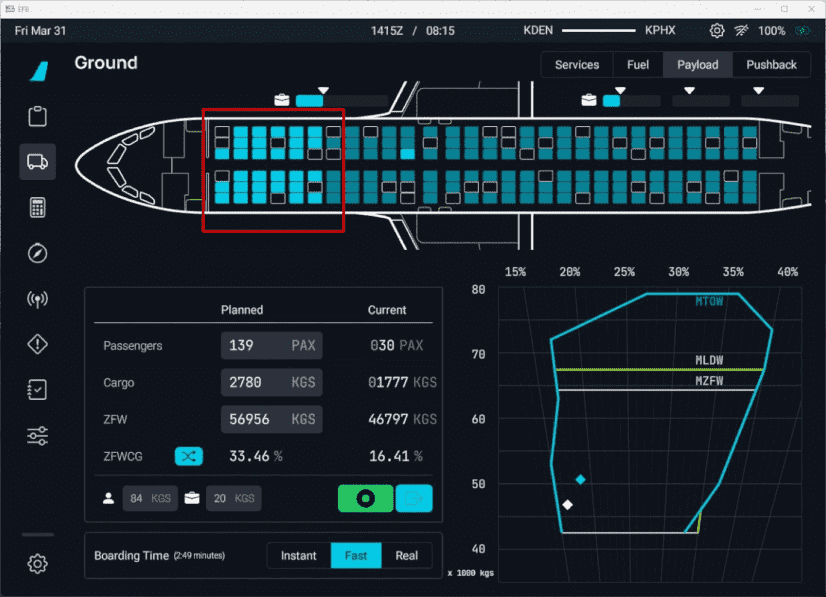
Task: Open the Performance calculator page
Action: coord(37,207)
